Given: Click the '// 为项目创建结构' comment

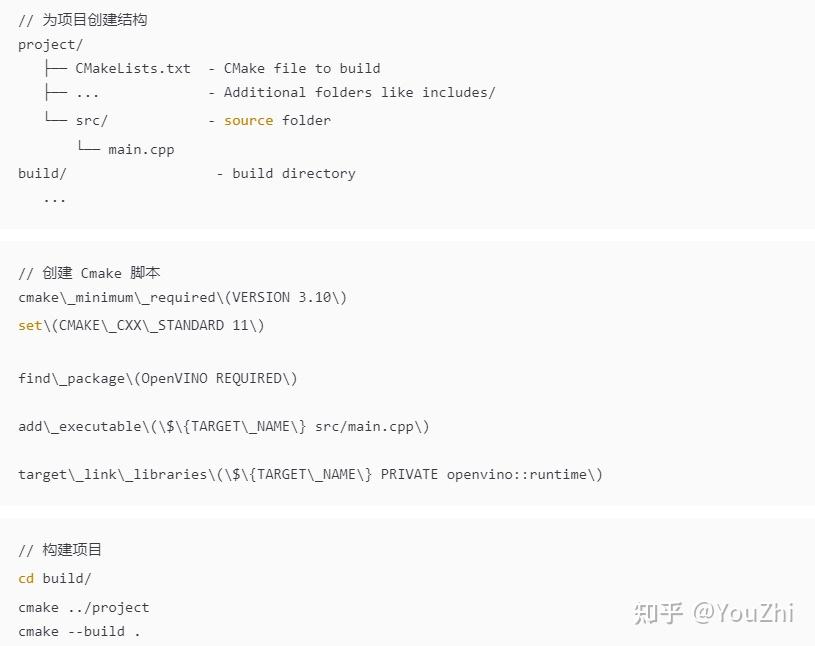Looking at the screenshot, I should [x=82, y=20].
